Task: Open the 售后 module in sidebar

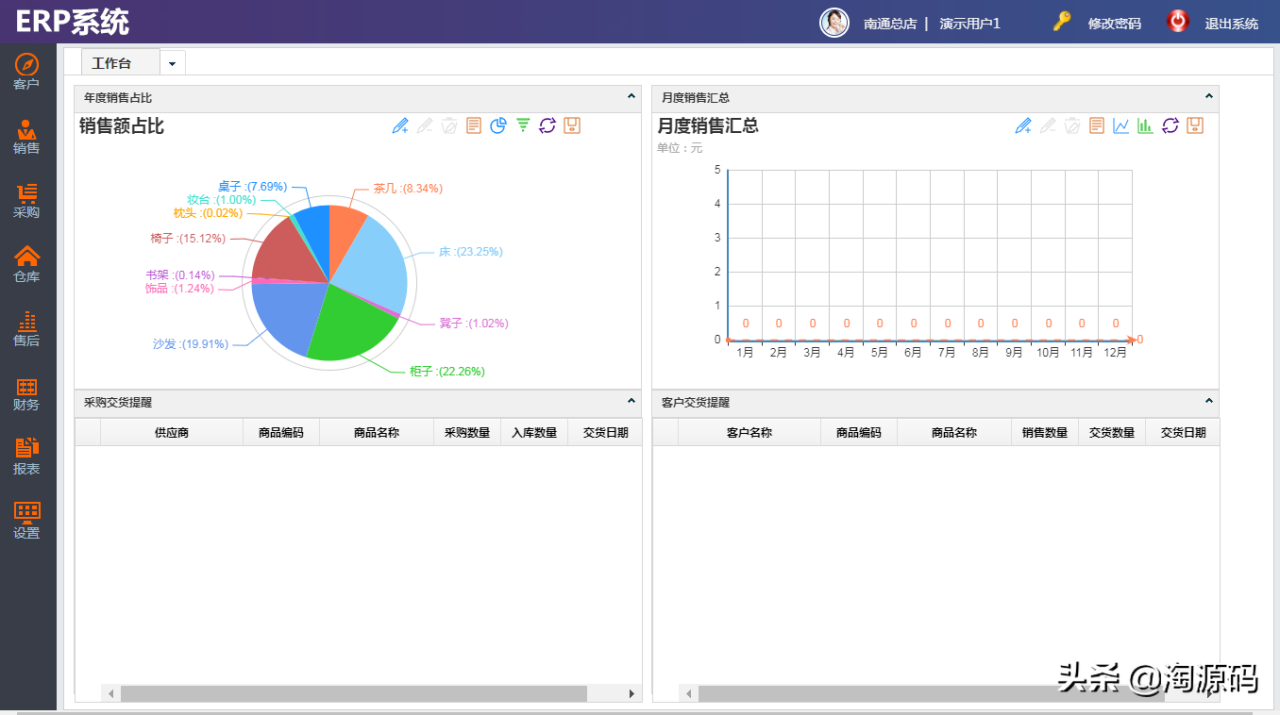Action: click(x=27, y=329)
